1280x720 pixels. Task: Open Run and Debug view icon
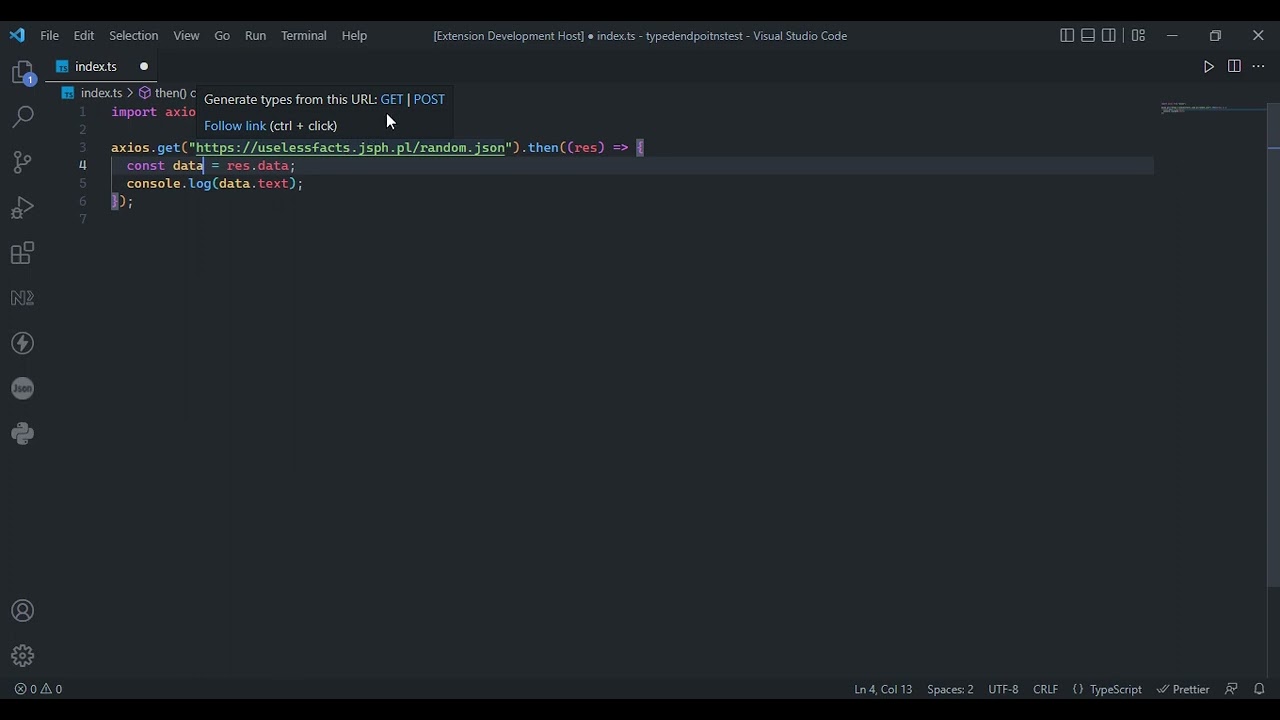click(x=22, y=207)
